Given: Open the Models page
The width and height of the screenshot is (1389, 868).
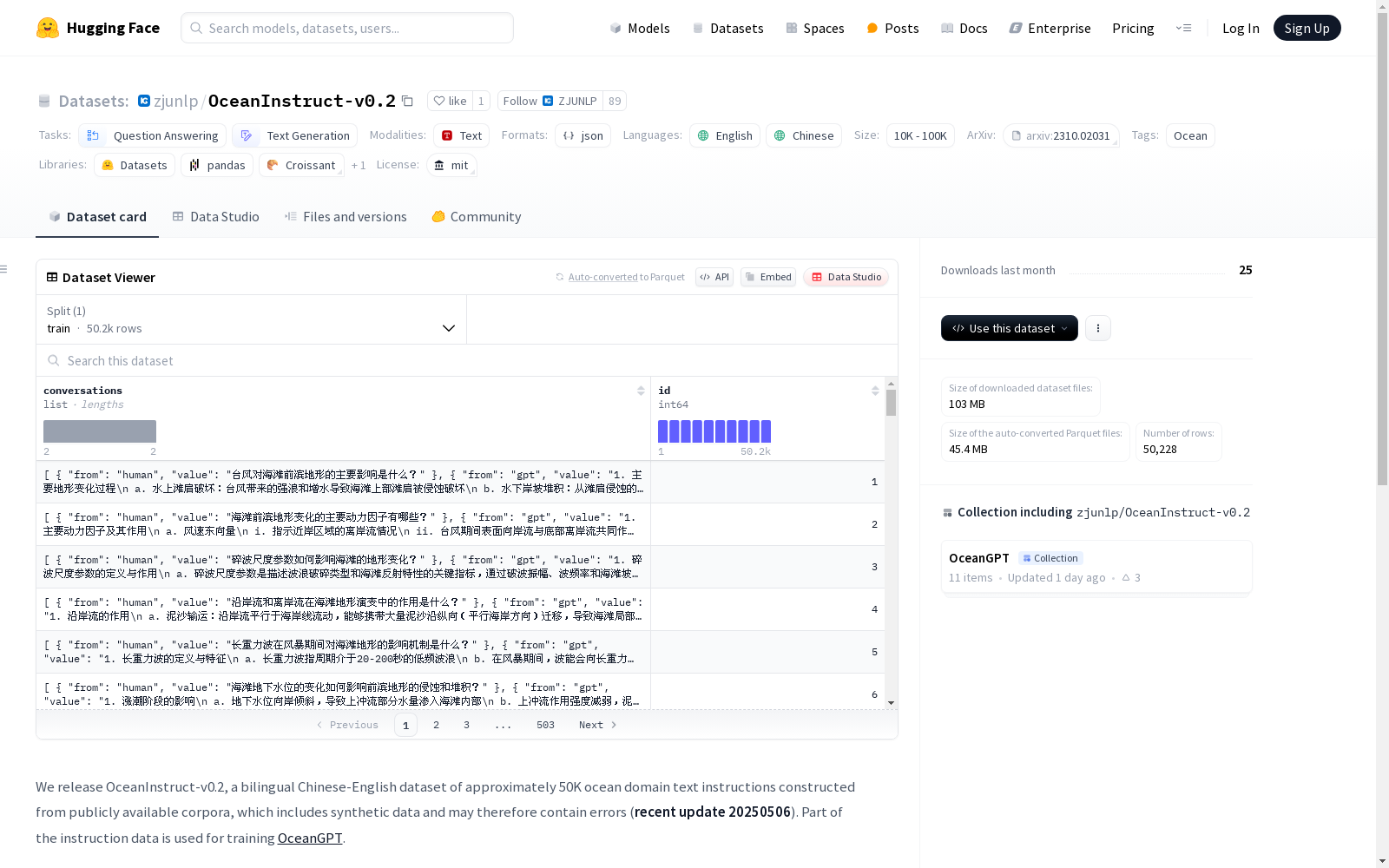Looking at the screenshot, I should click(x=640, y=28).
